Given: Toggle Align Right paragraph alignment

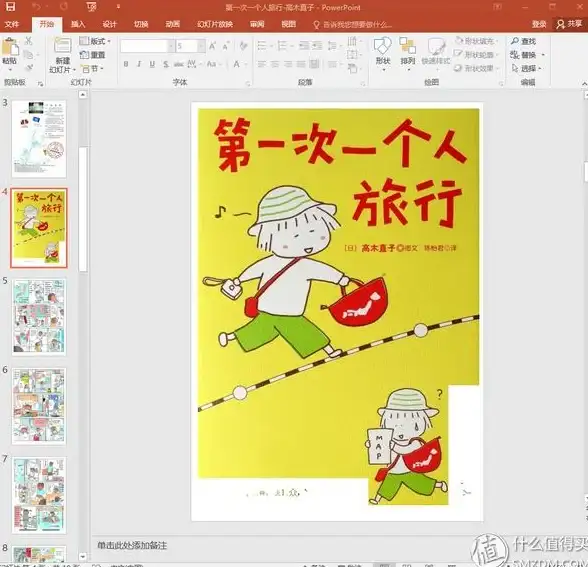Looking at the screenshot, I should [x=288, y=64].
